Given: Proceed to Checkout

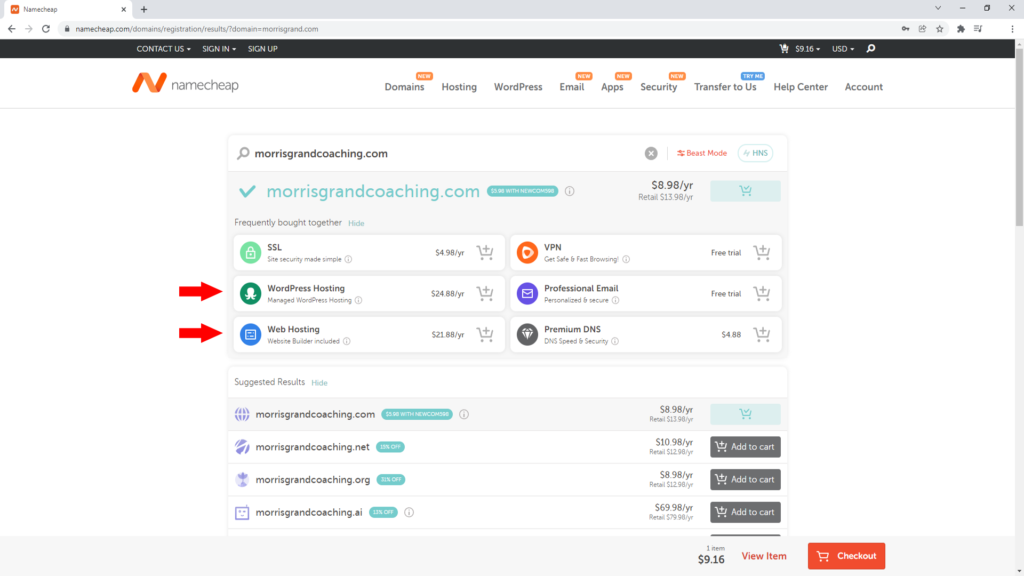Looking at the screenshot, I should pos(846,556).
